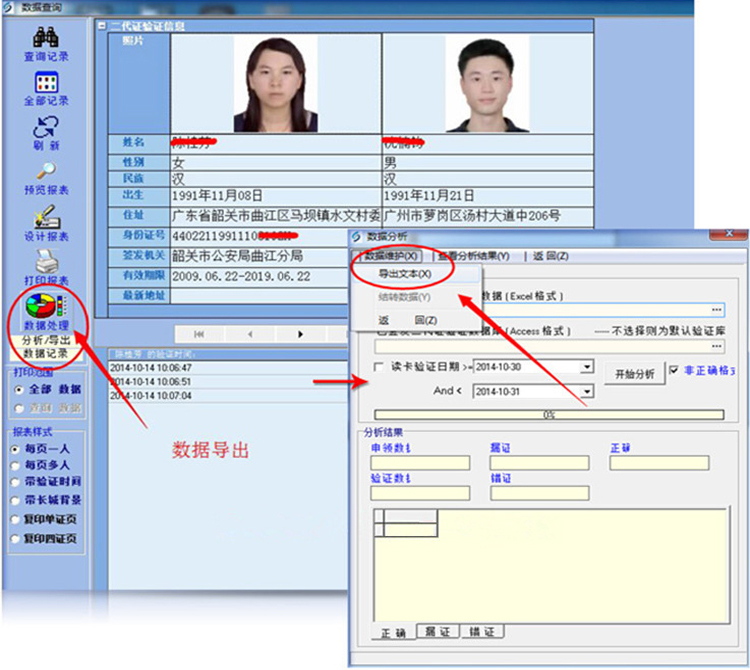Open 全部记录 all records icon
Viewport: 750px width, 670px height.
pos(46,83)
